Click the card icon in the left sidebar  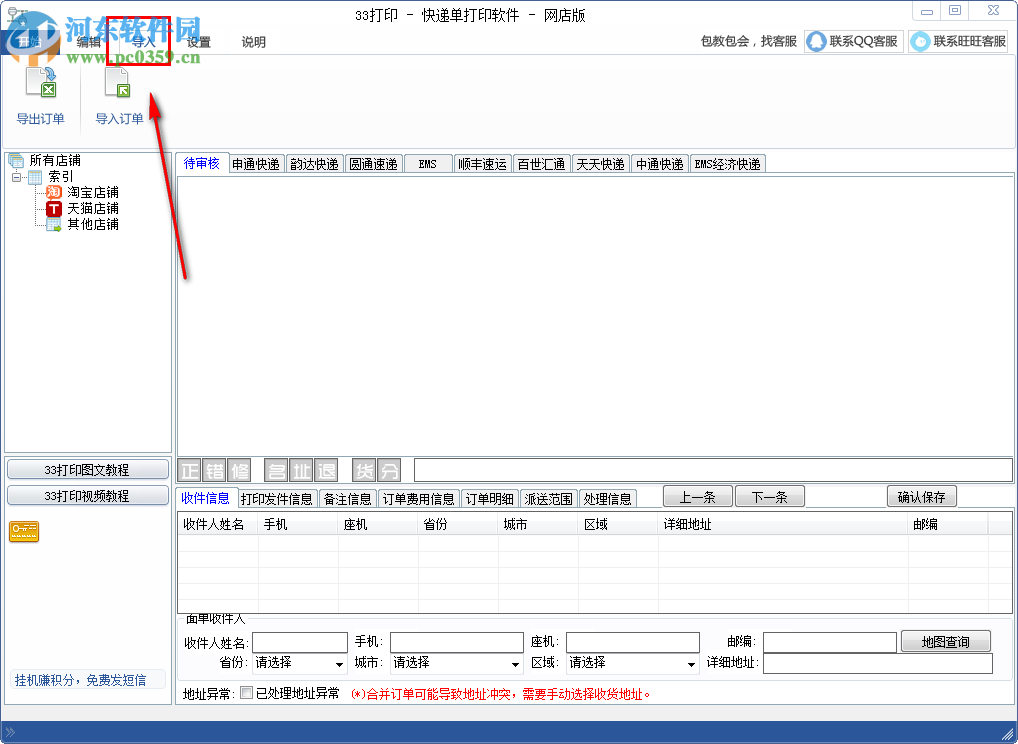point(23,532)
